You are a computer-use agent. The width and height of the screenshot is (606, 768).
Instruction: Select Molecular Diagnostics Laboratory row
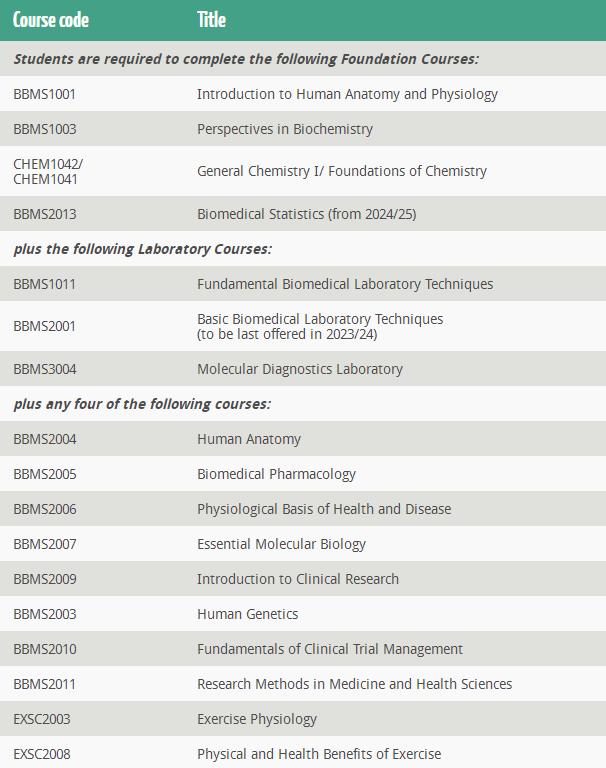(303, 369)
